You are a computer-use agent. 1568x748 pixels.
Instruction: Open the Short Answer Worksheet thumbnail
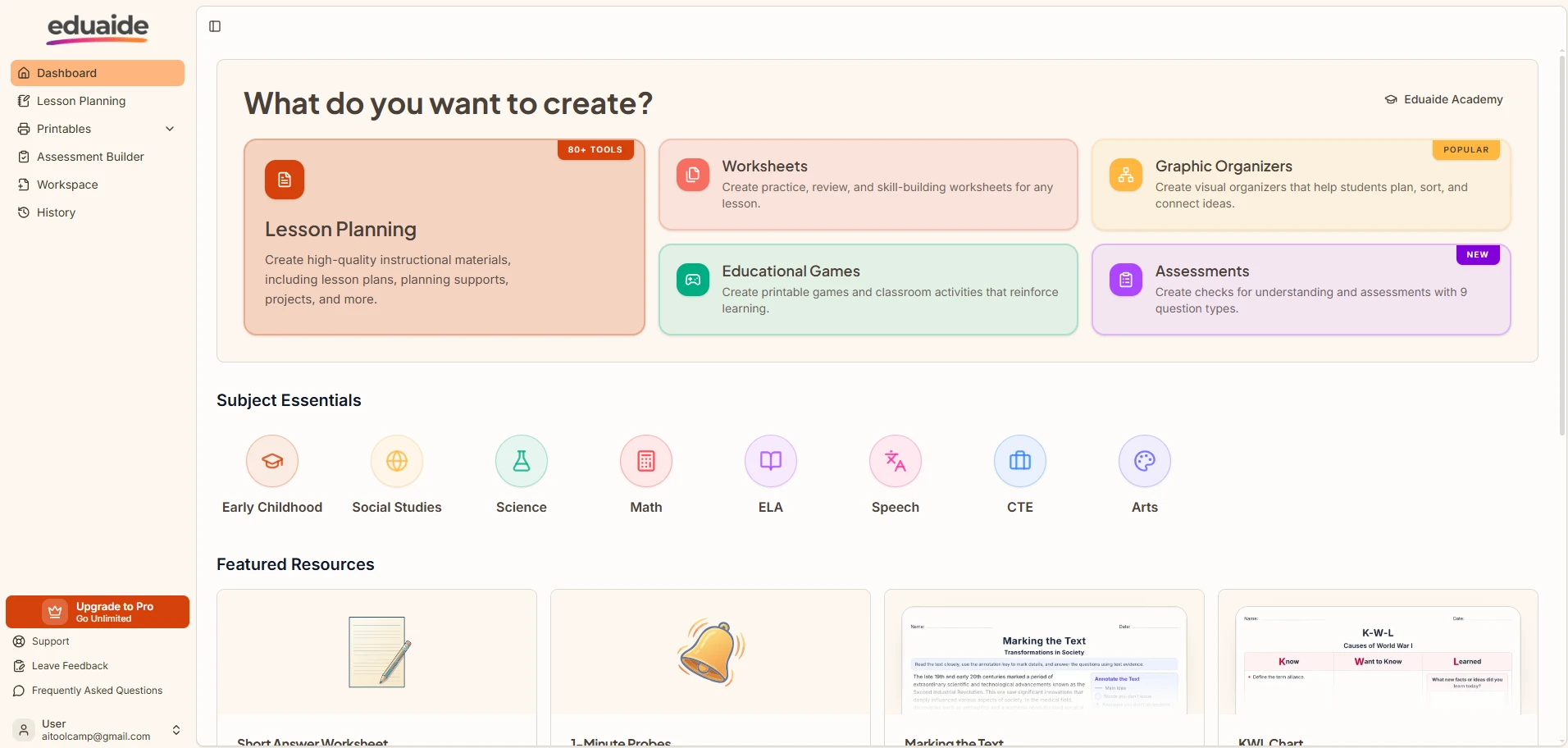tap(377, 652)
